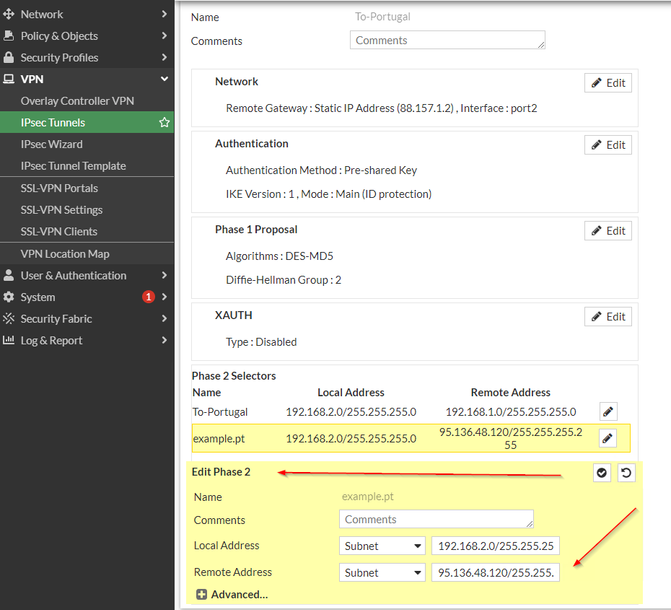This screenshot has width=671, height=610.
Task: Click the System gear icon
Action: coord(9,297)
